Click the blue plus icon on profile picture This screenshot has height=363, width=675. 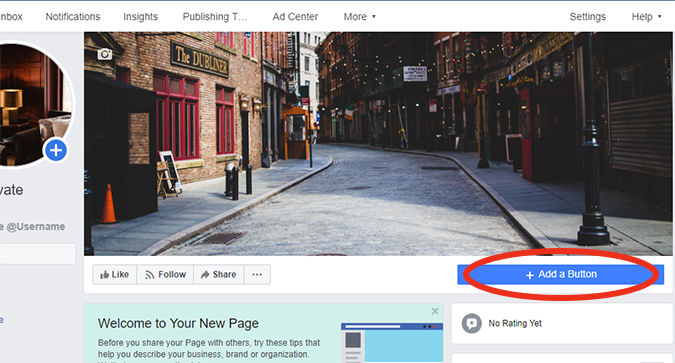click(x=56, y=150)
